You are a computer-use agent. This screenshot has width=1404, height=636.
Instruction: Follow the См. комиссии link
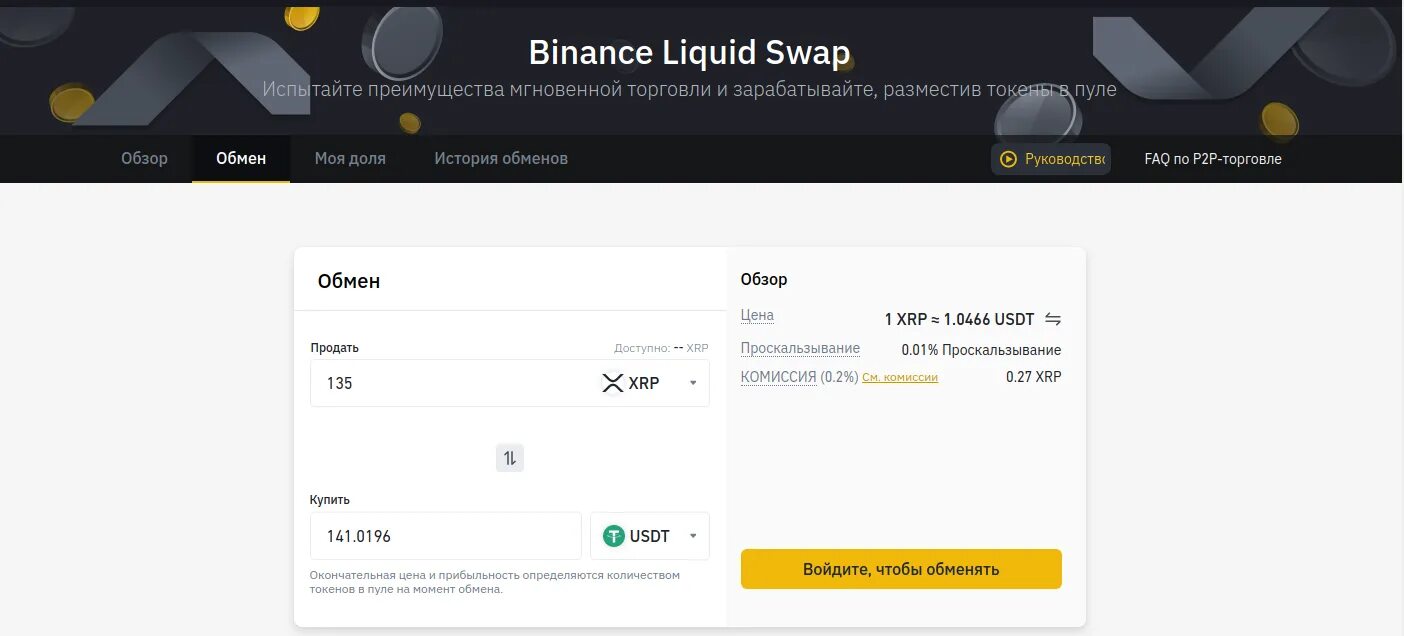900,378
